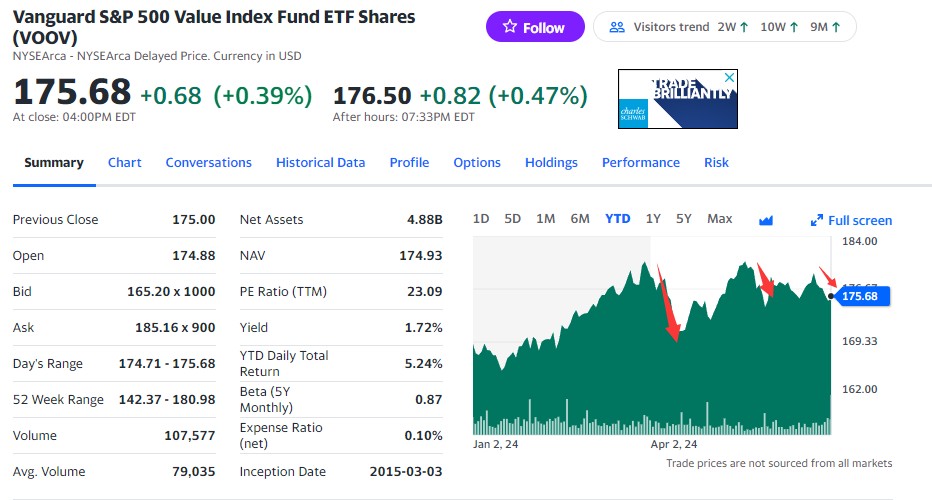This screenshot has width=932, height=500.
Task: Choose the 1M time range
Action: (x=546, y=219)
